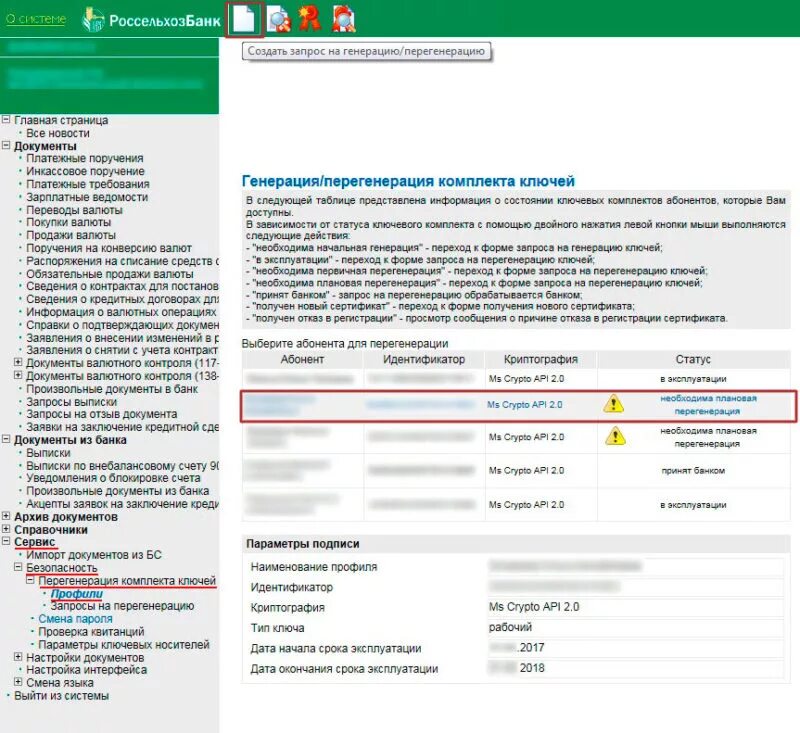Click Выйти из системы
The height and width of the screenshot is (733, 800).
[x=61, y=696]
